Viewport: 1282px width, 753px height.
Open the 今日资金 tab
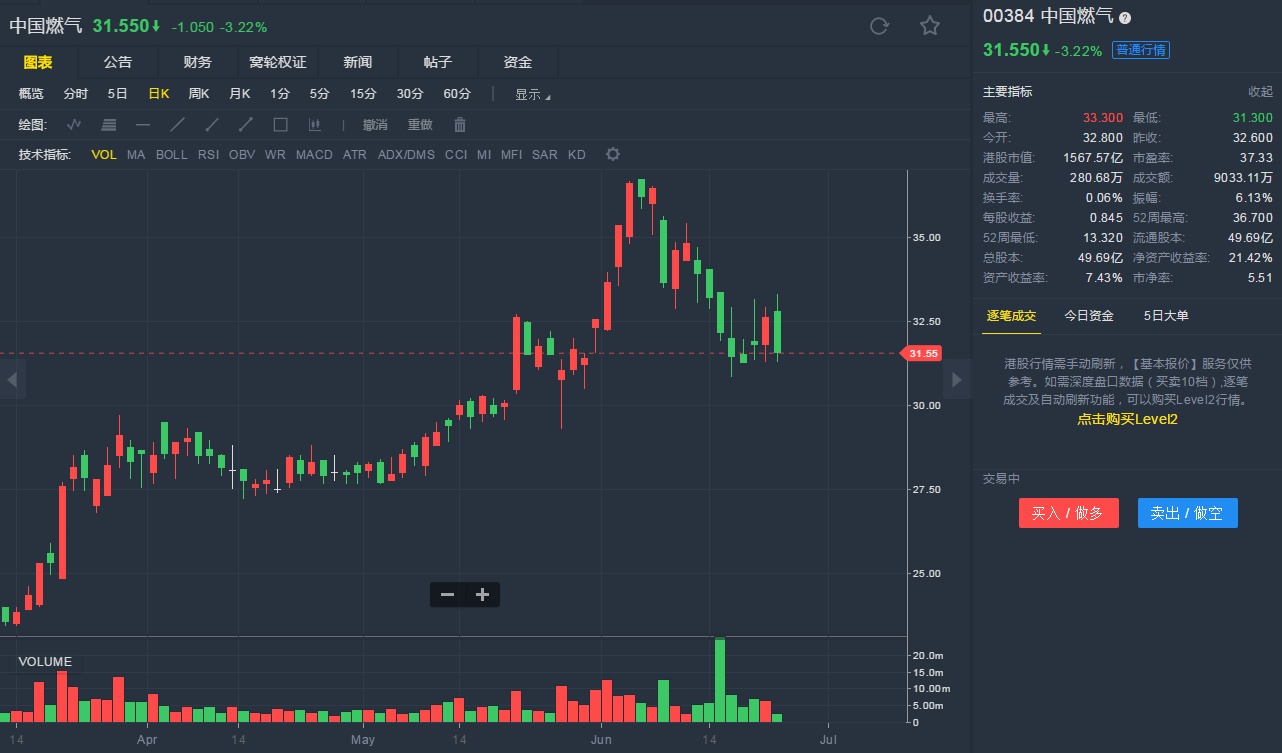tap(1089, 316)
